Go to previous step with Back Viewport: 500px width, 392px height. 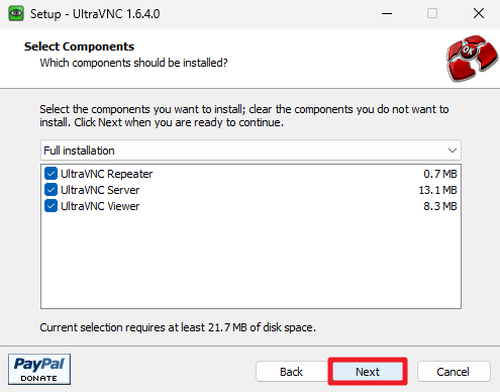(291, 372)
